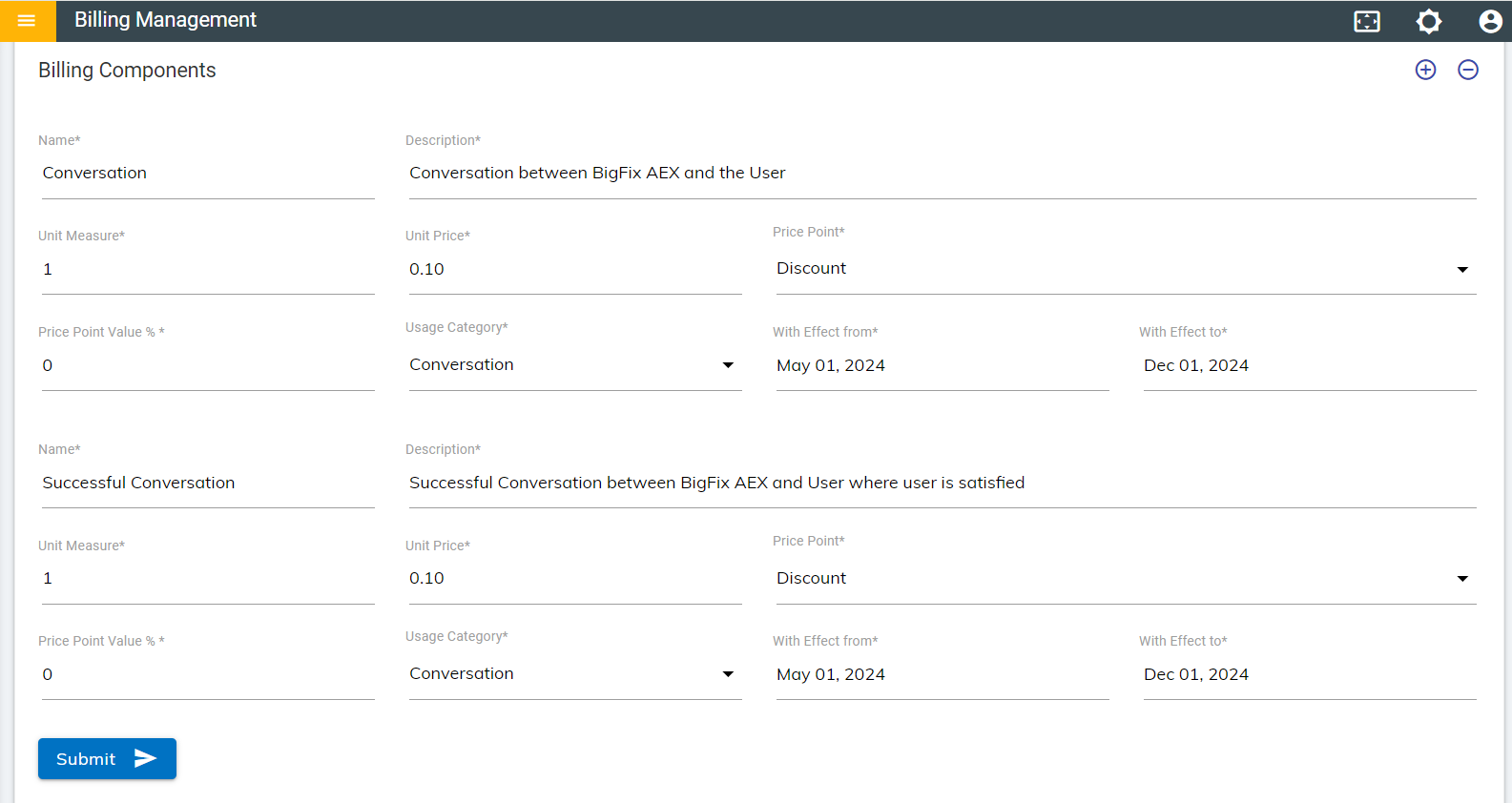Image resolution: width=1512 pixels, height=803 pixels.
Task: Add a billing component with plus icon
Action: [x=1425, y=70]
